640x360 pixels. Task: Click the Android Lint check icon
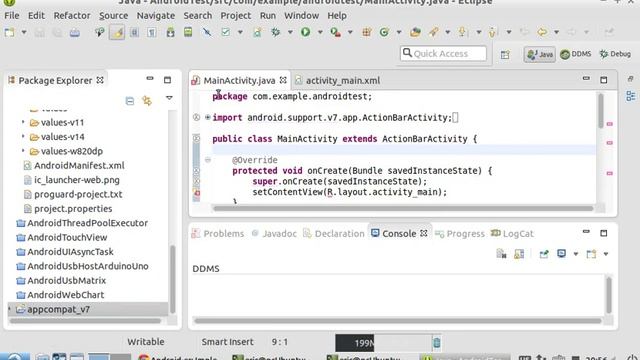(x=225, y=32)
